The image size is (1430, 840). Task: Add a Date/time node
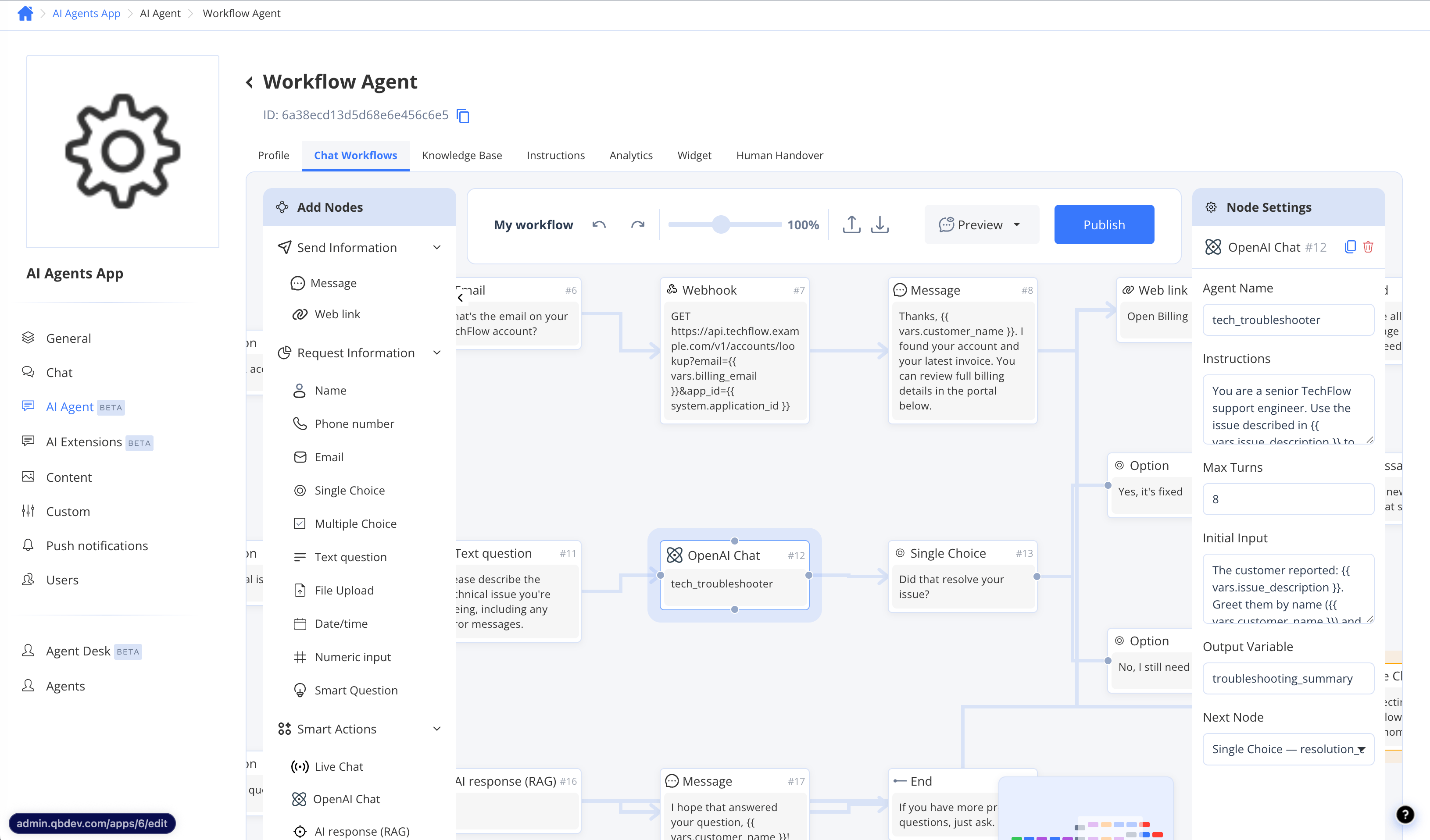(x=331, y=624)
